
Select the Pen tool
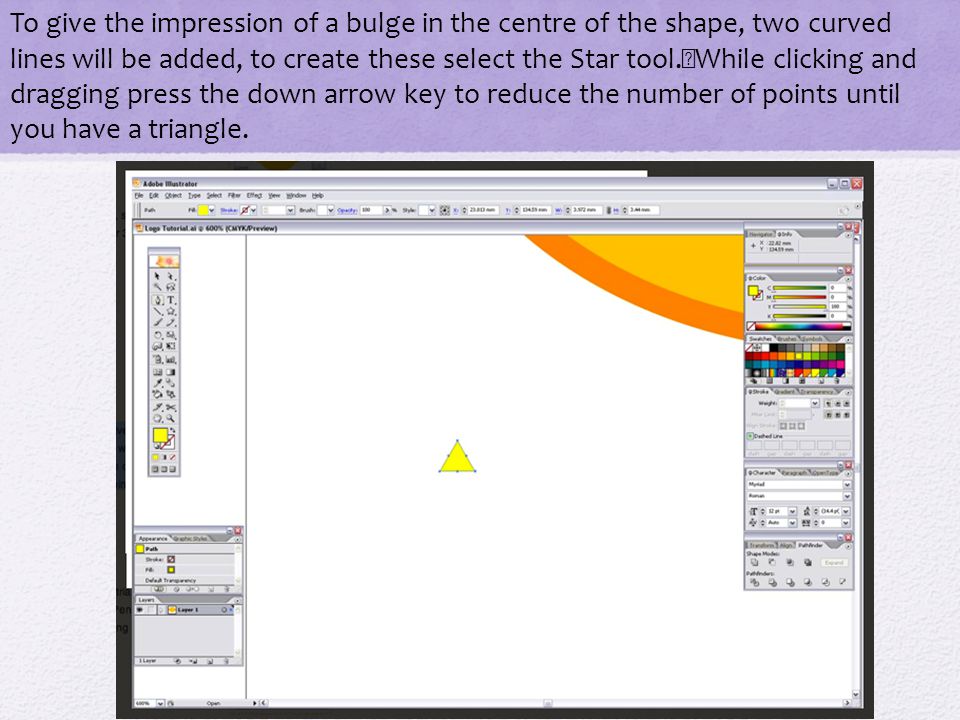point(157,300)
